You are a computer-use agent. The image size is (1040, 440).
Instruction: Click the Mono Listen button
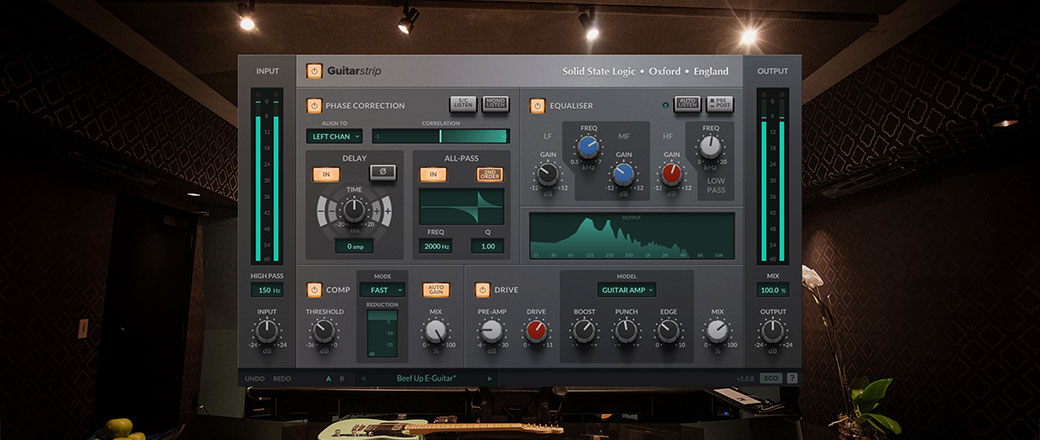point(495,104)
